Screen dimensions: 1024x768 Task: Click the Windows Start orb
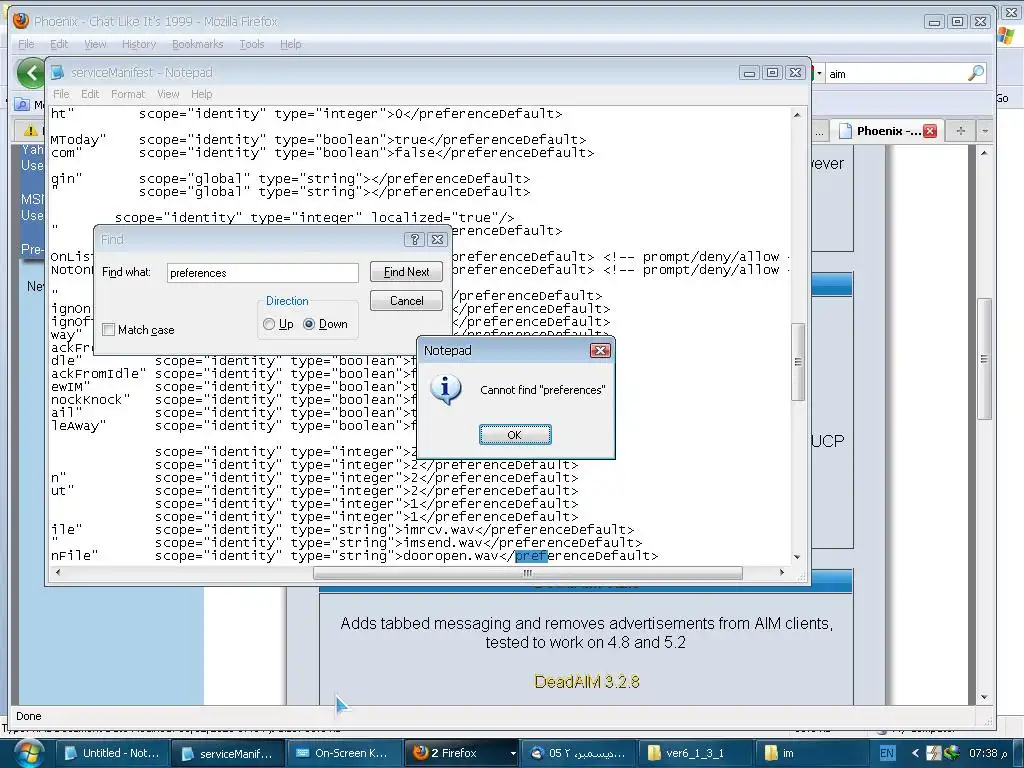pos(29,752)
